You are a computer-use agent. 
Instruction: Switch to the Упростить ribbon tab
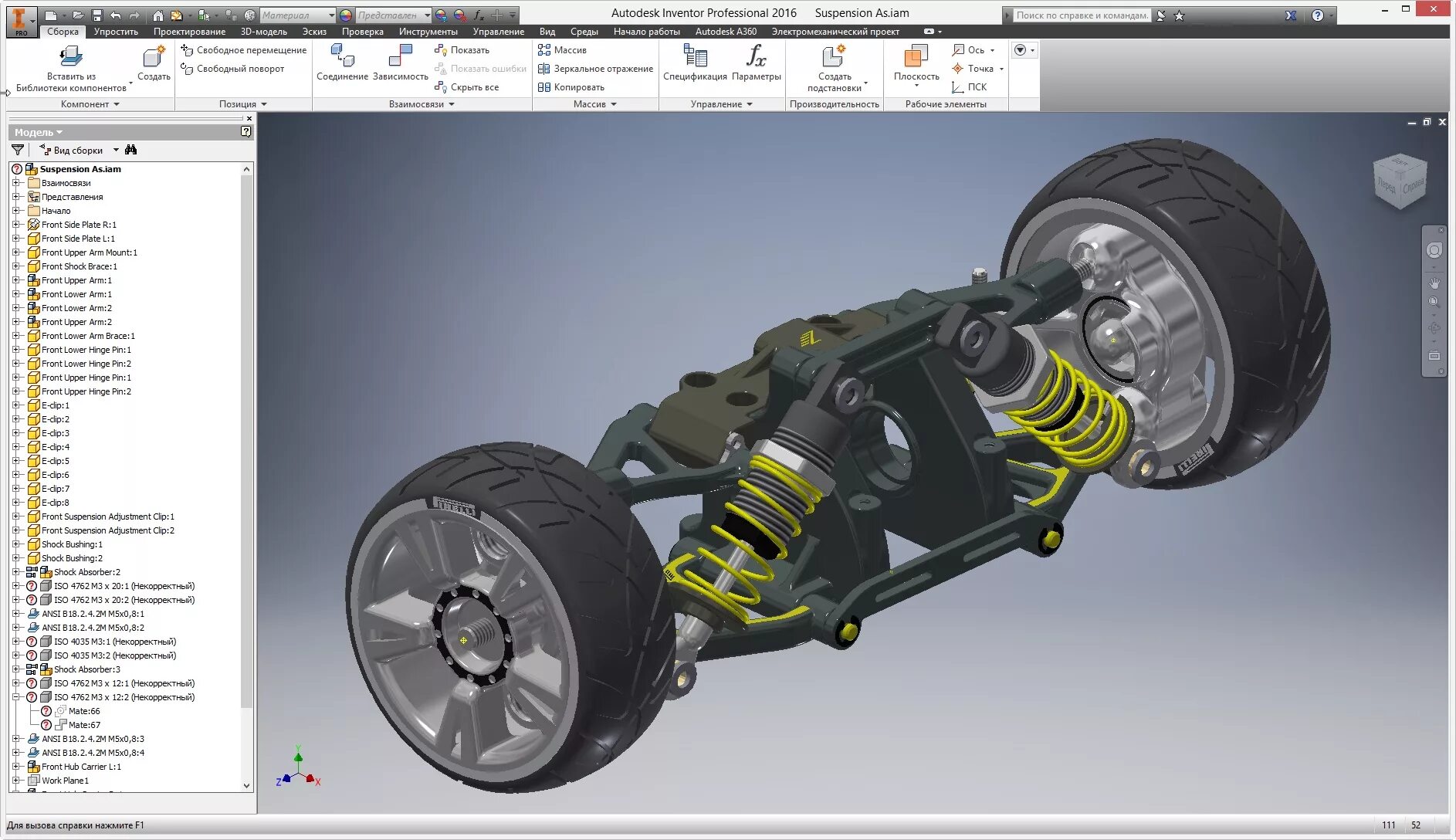(x=116, y=32)
